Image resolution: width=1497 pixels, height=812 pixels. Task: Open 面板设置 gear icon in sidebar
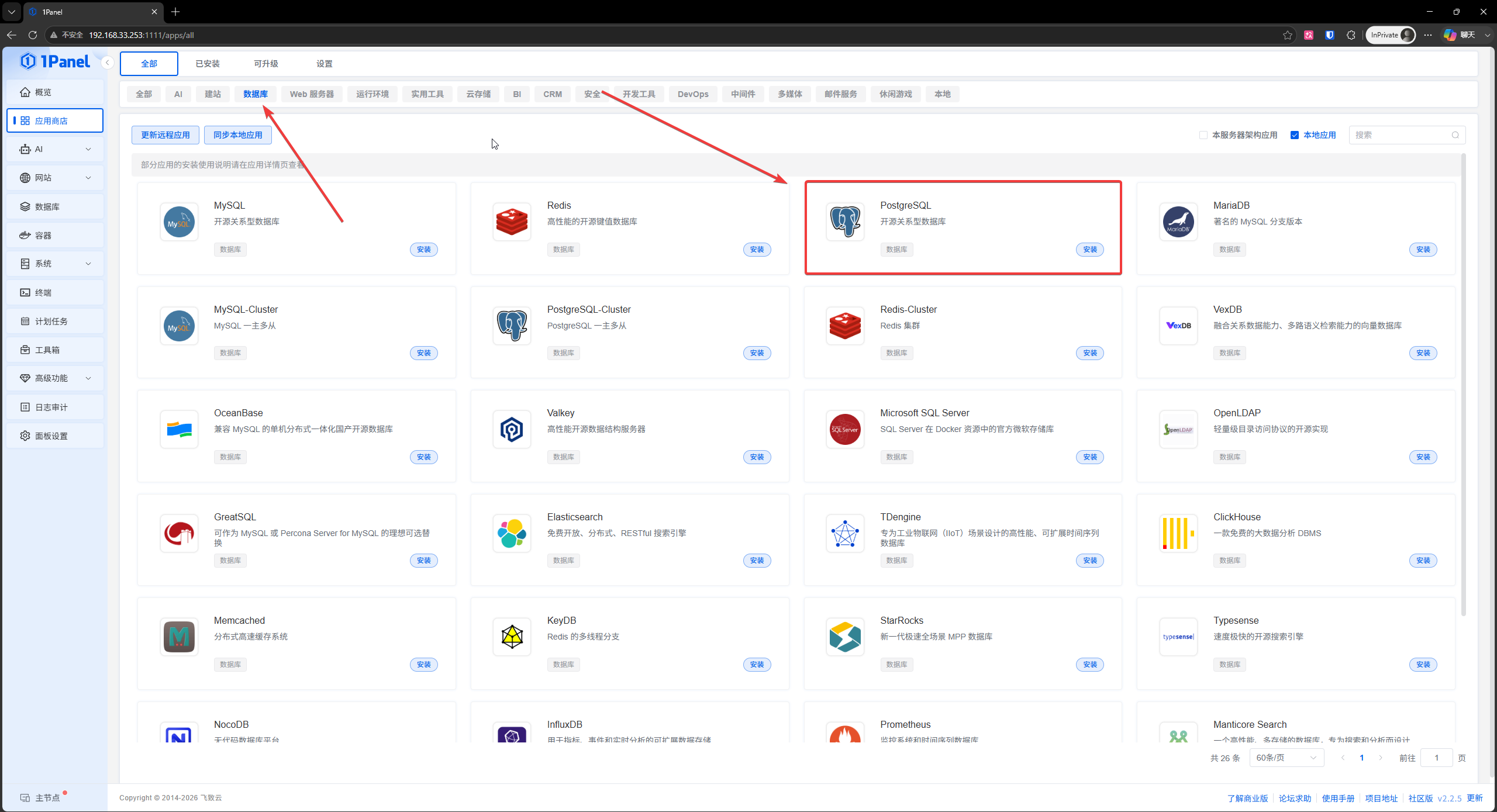pyautogui.click(x=25, y=436)
